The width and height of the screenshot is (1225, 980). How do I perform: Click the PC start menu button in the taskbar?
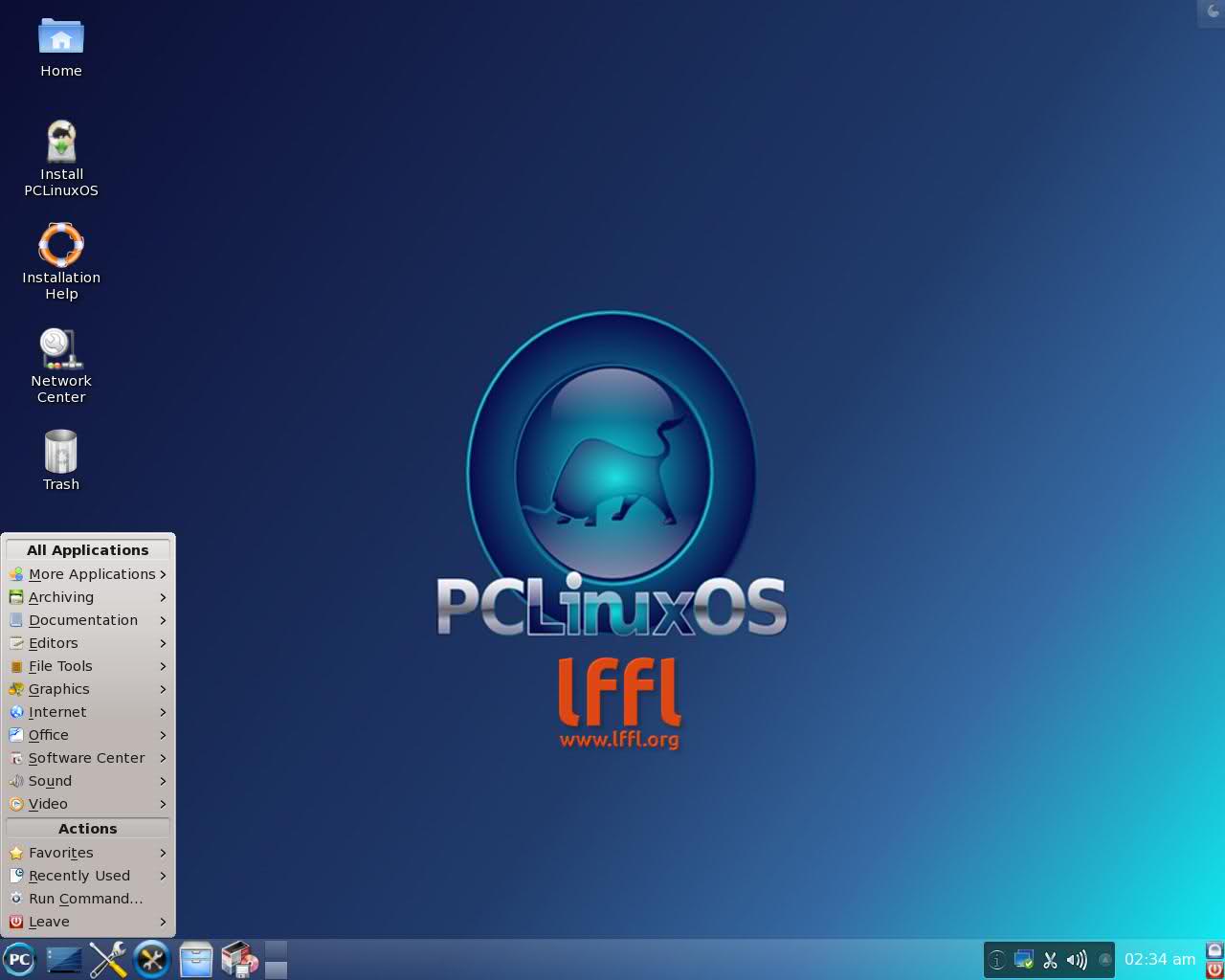click(x=19, y=959)
